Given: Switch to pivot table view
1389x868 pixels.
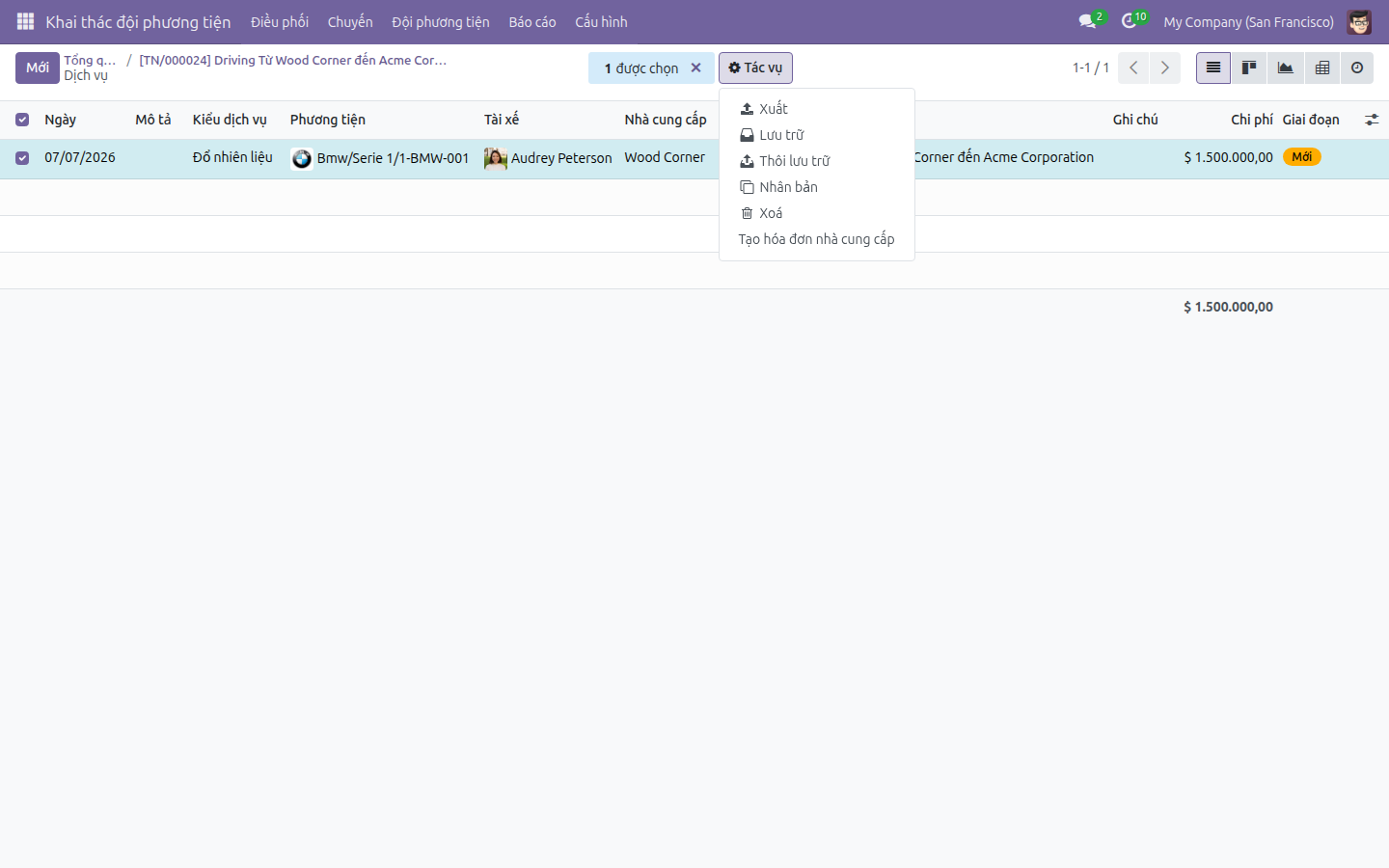Looking at the screenshot, I should [x=1321, y=68].
